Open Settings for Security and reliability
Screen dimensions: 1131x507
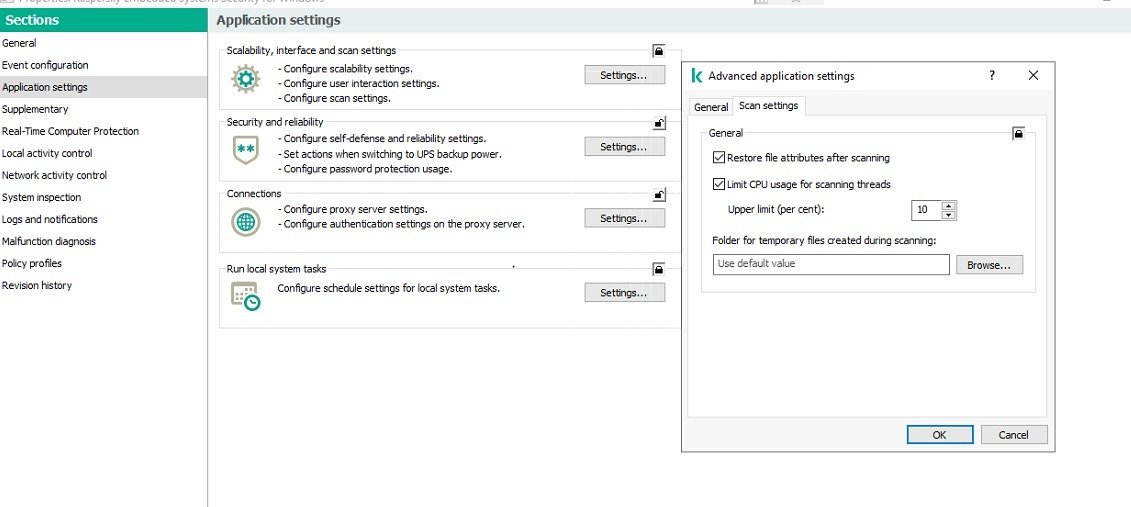(624, 147)
